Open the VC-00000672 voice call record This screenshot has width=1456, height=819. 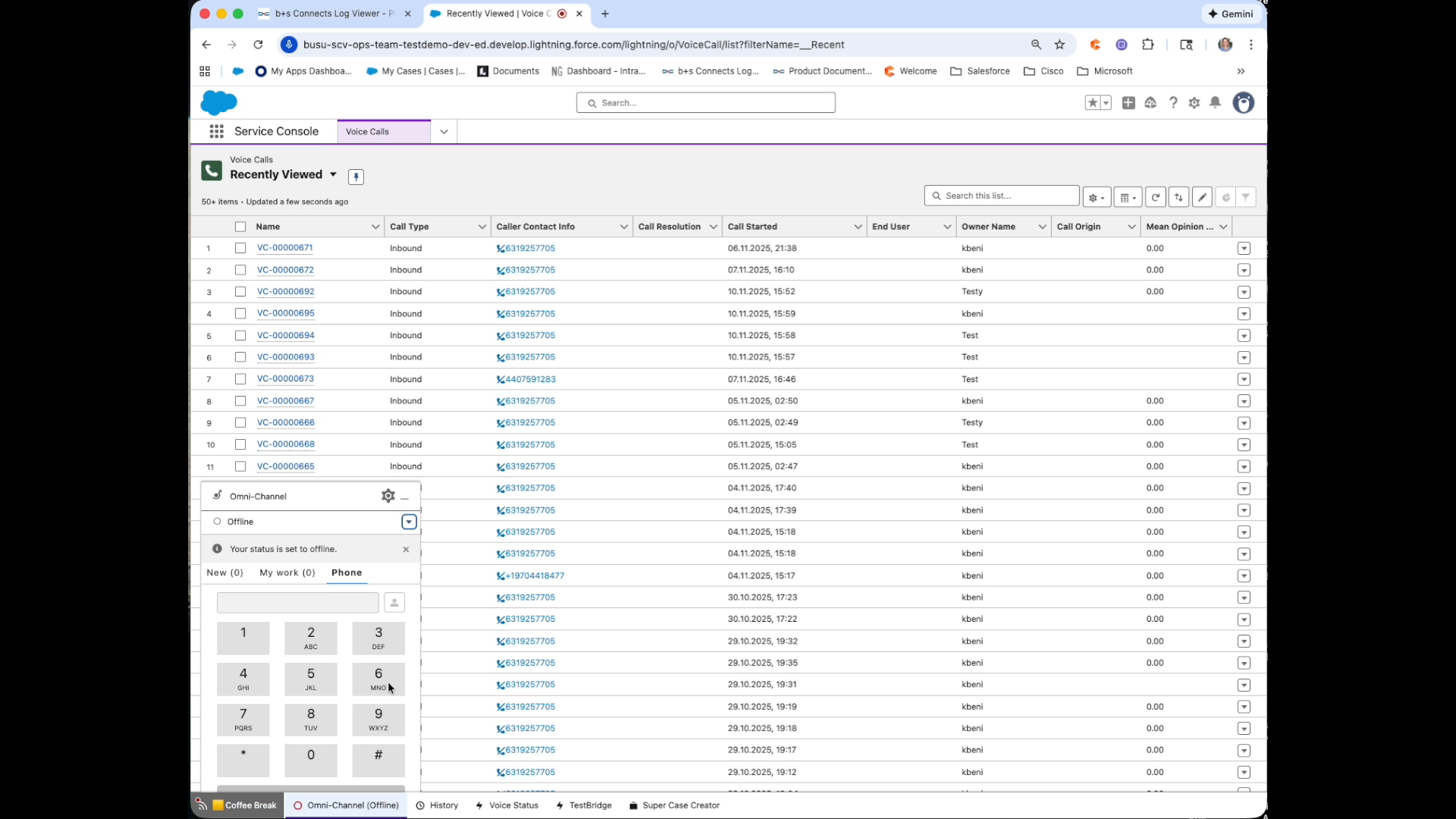[284, 269]
